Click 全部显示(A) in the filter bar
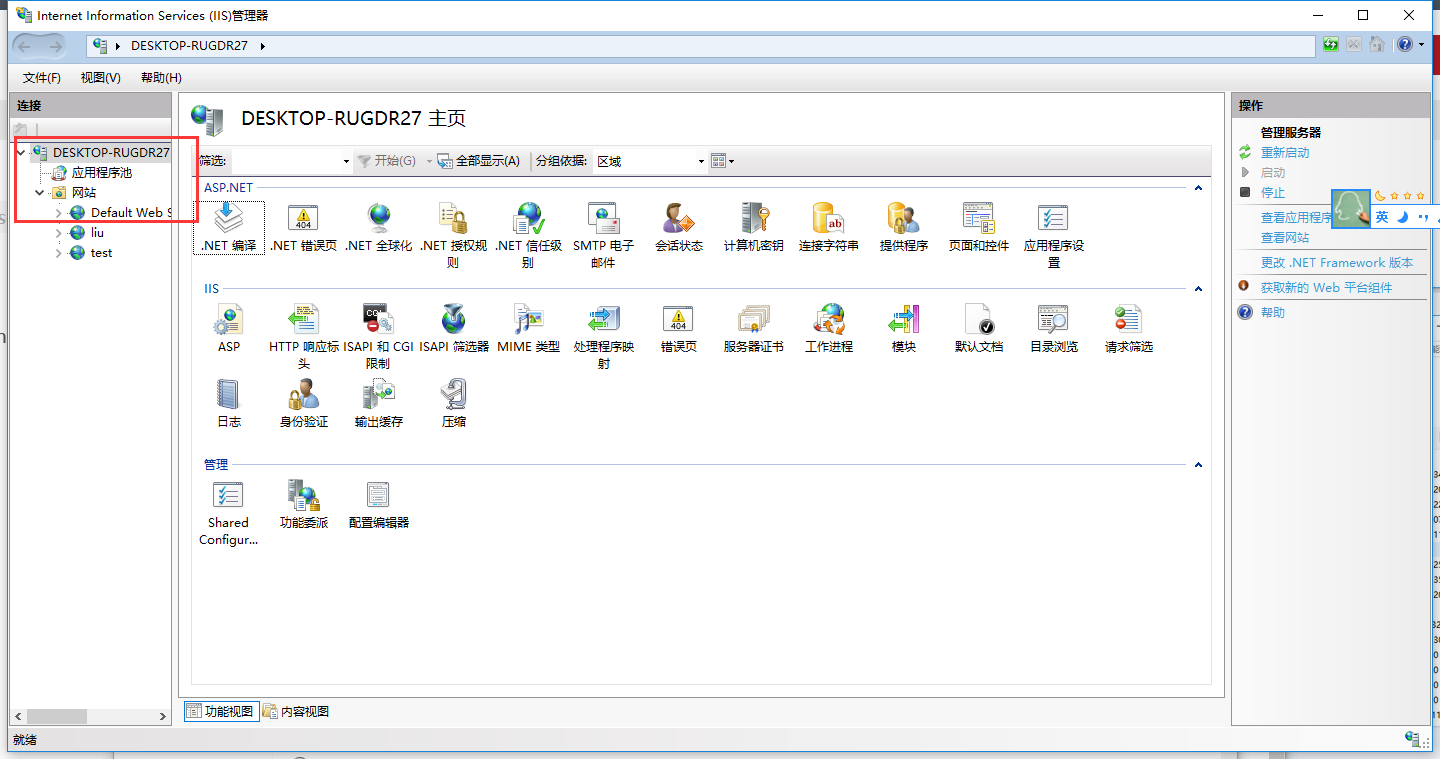 (479, 161)
